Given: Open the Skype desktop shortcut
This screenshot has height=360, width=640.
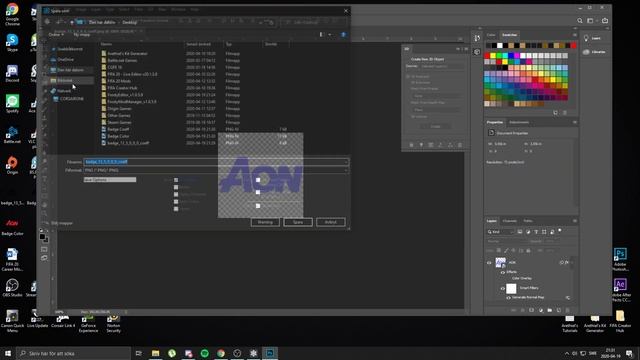Looking at the screenshot, I should click(12, 42).
